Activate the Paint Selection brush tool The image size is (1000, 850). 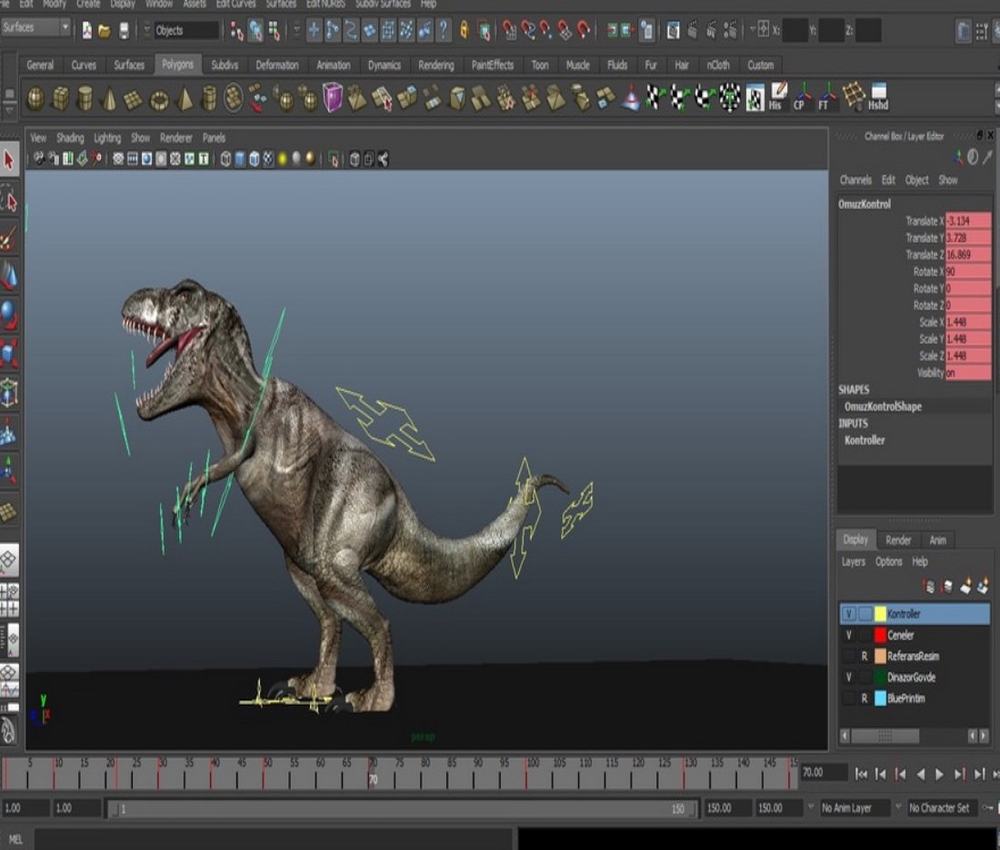[x=9, y=238]
